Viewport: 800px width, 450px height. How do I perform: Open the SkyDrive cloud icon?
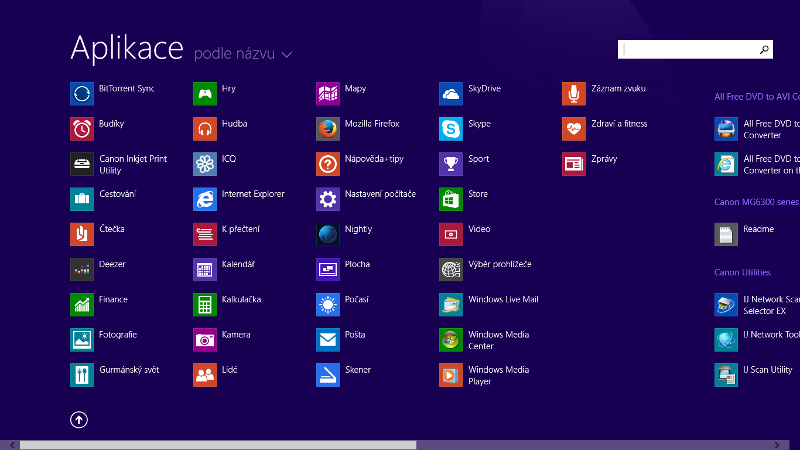point(450,94)
